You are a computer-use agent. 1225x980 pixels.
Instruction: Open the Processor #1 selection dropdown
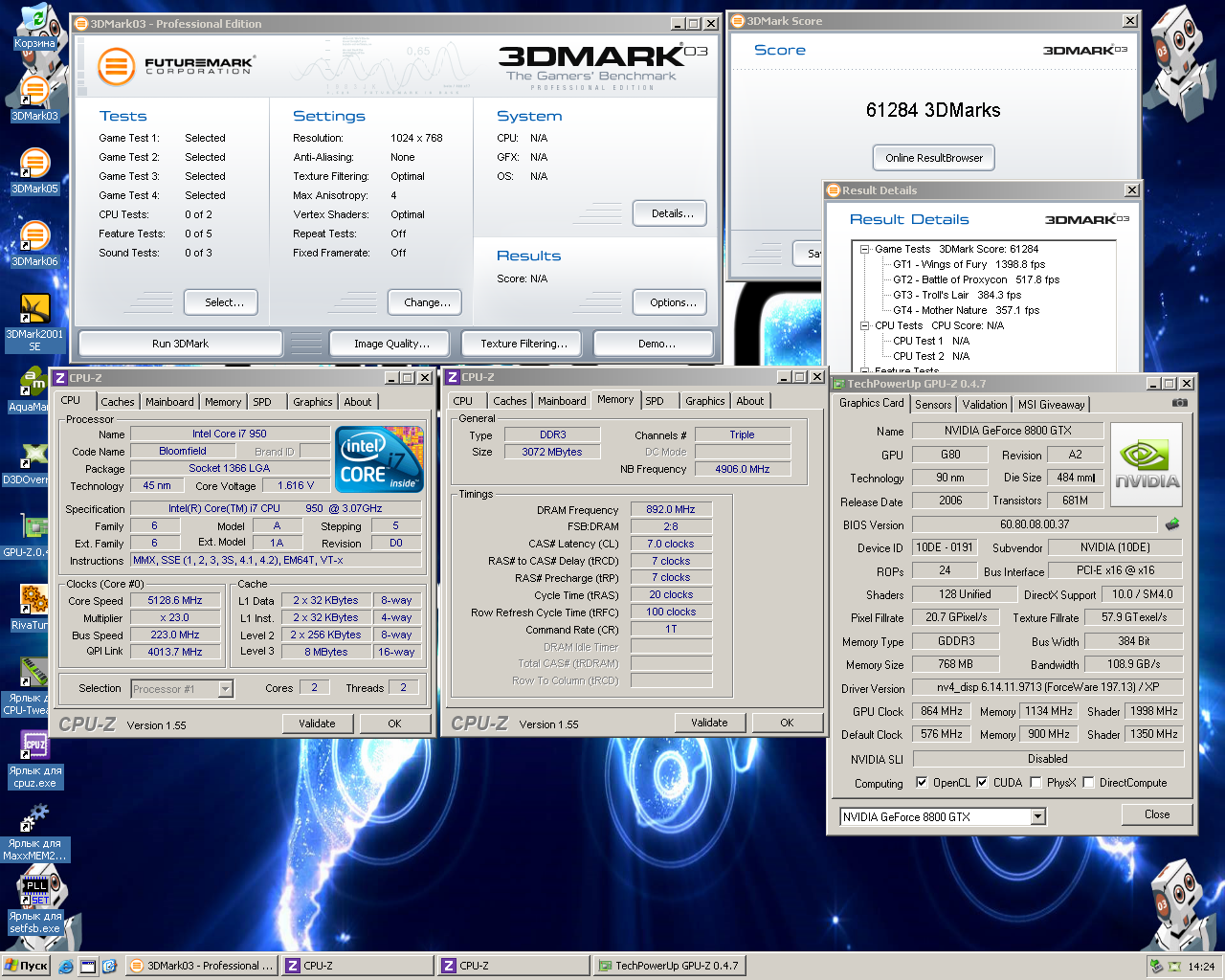coord(226,688)
